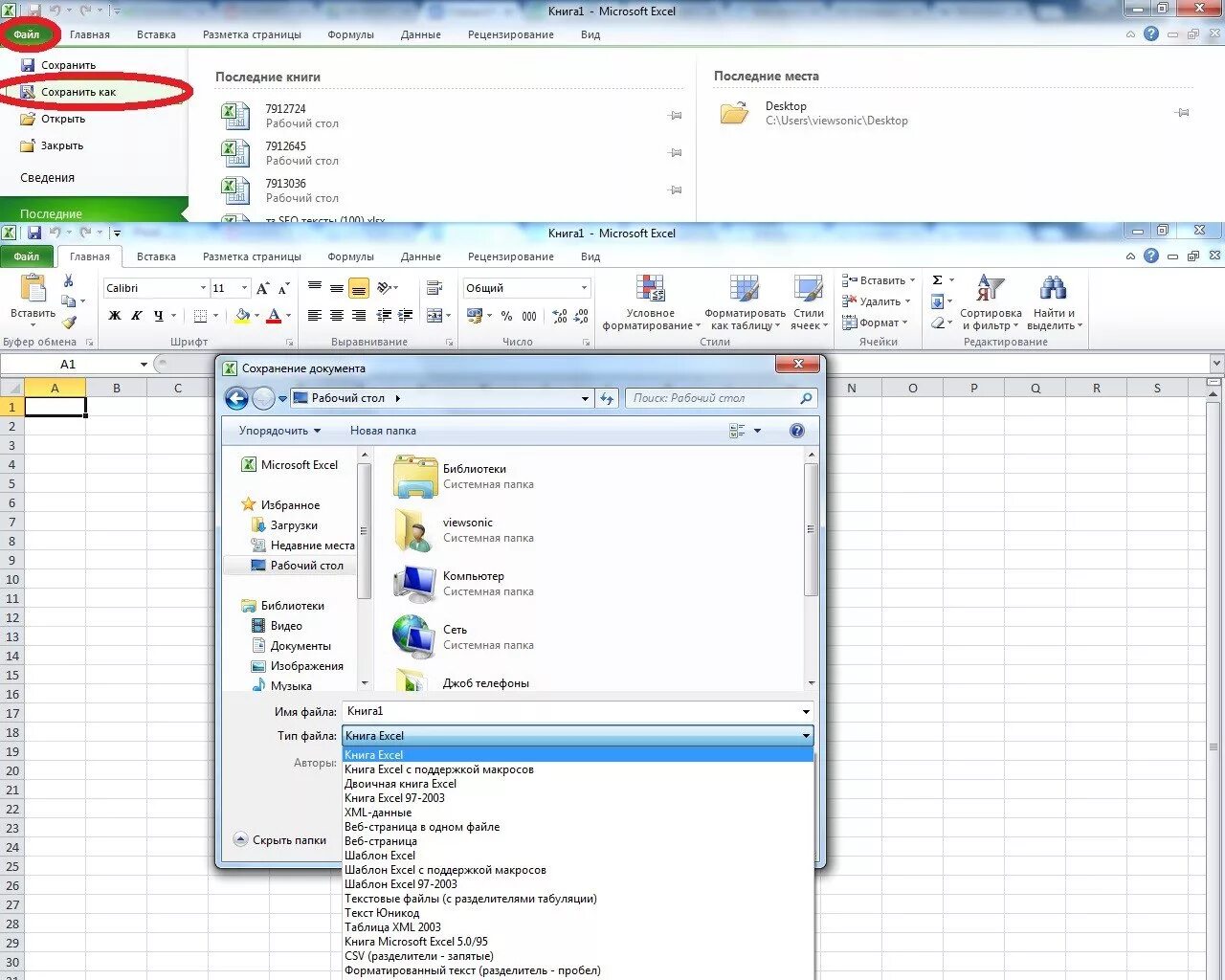Click the Save icon in quick access toolbar

point(34,233)
